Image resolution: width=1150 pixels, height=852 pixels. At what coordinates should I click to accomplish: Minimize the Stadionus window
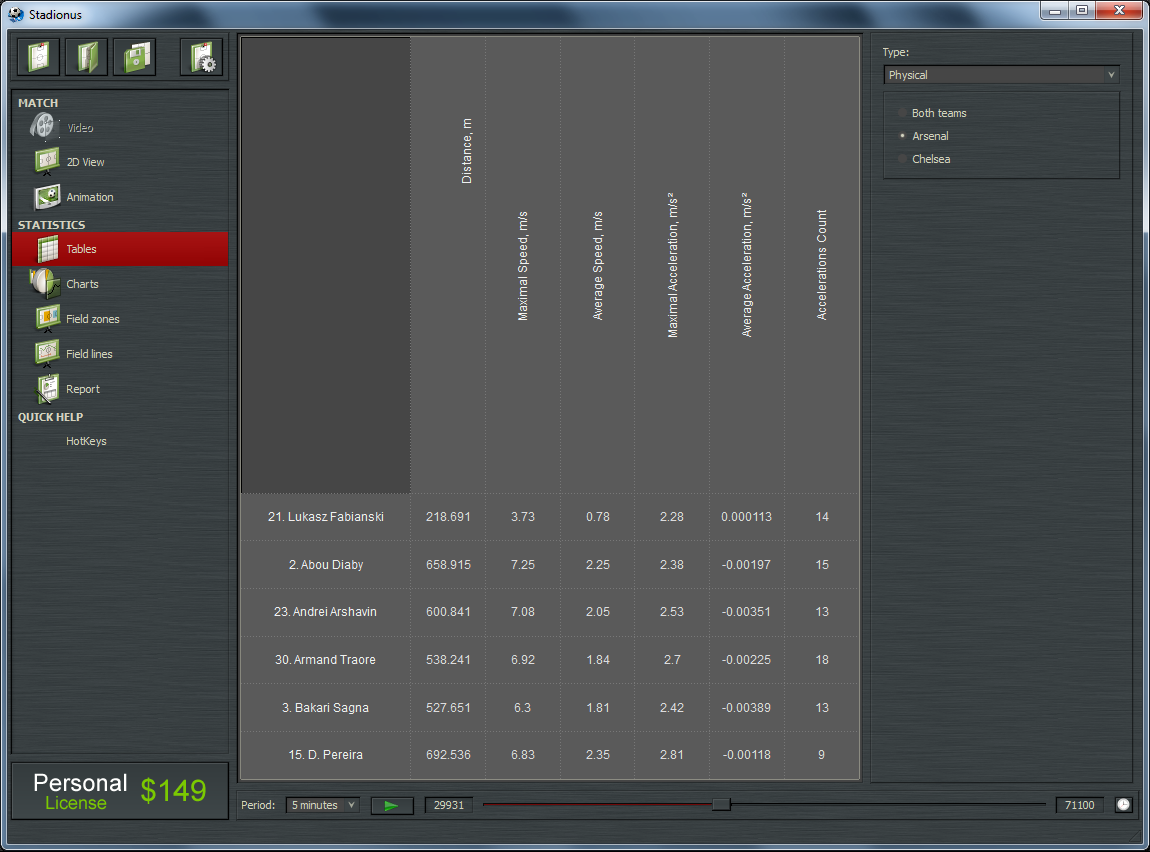tap(1055, 10)
